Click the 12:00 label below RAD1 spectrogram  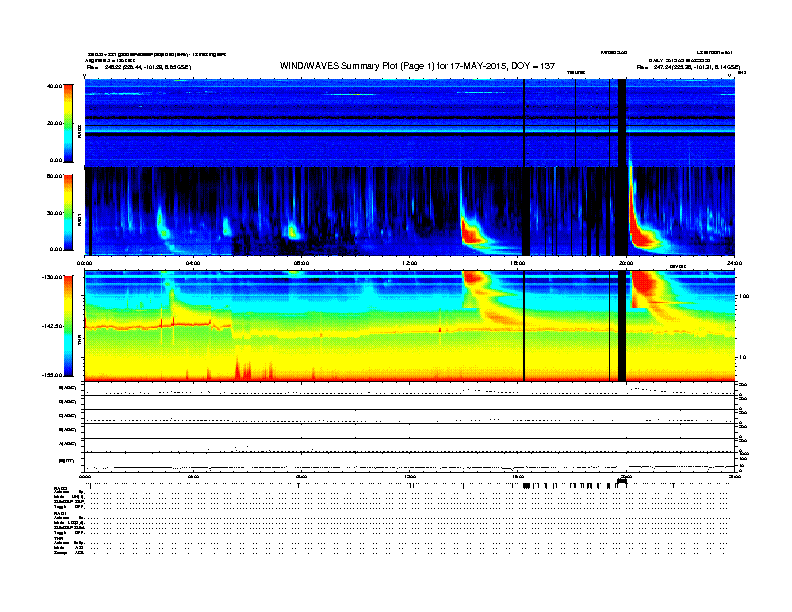pos(410,263)
